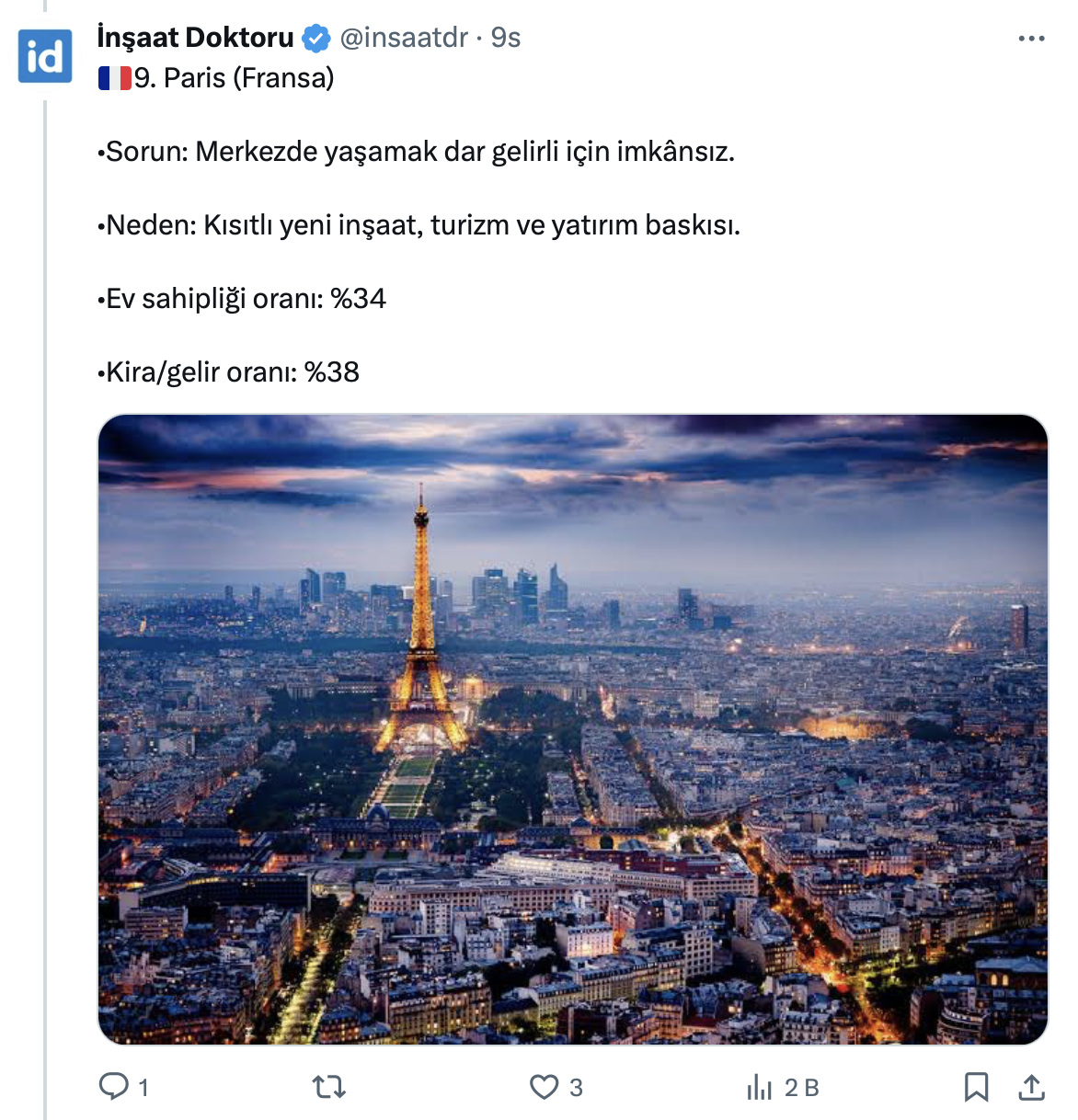Expand the three-dot more options menu

coord(1031,39)
